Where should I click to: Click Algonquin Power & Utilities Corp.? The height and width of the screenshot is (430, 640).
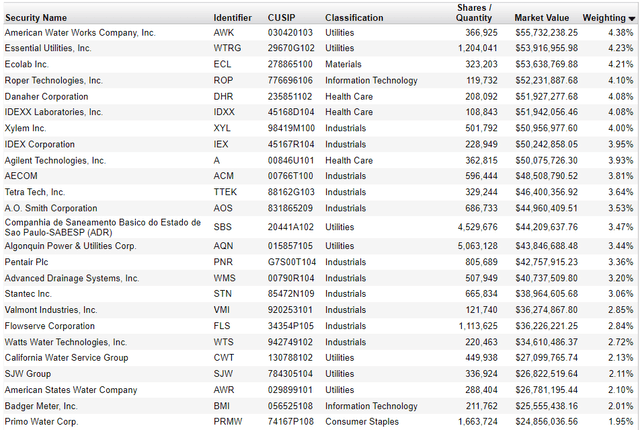(x=71, y=246)
